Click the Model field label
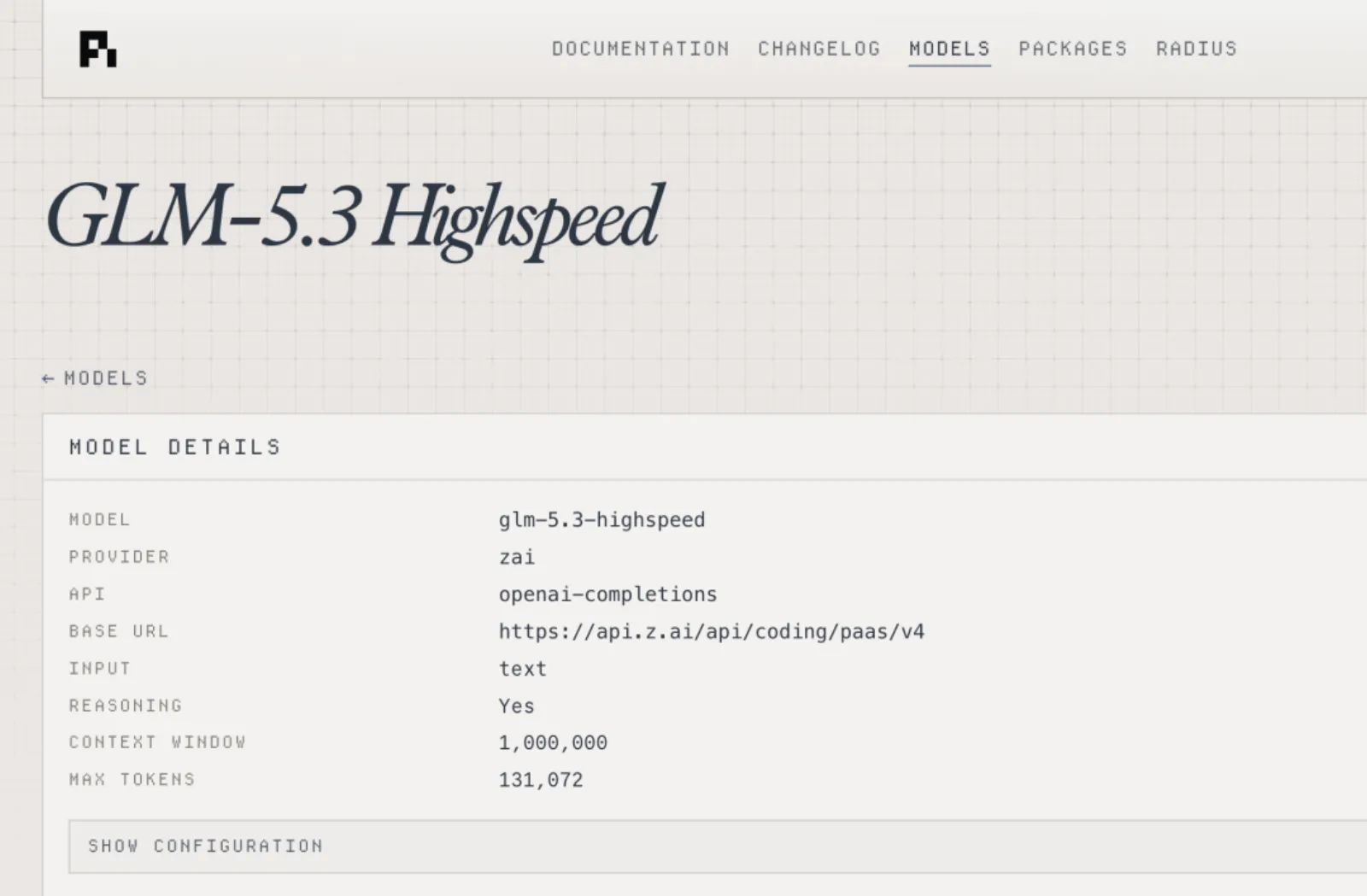 [x=99, y=519]
